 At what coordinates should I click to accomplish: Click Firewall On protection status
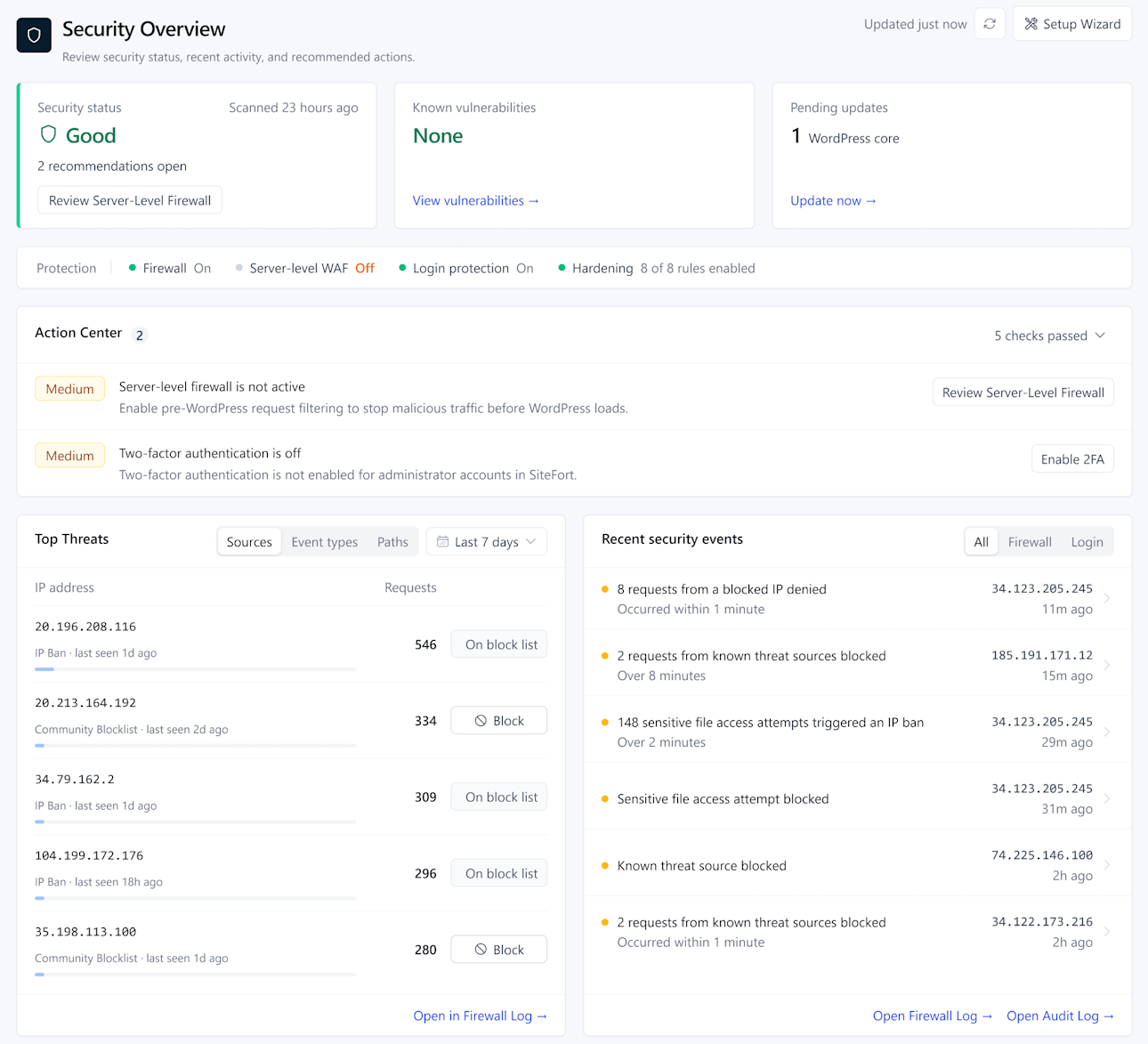pyautogui.click(x=170, y=268)
